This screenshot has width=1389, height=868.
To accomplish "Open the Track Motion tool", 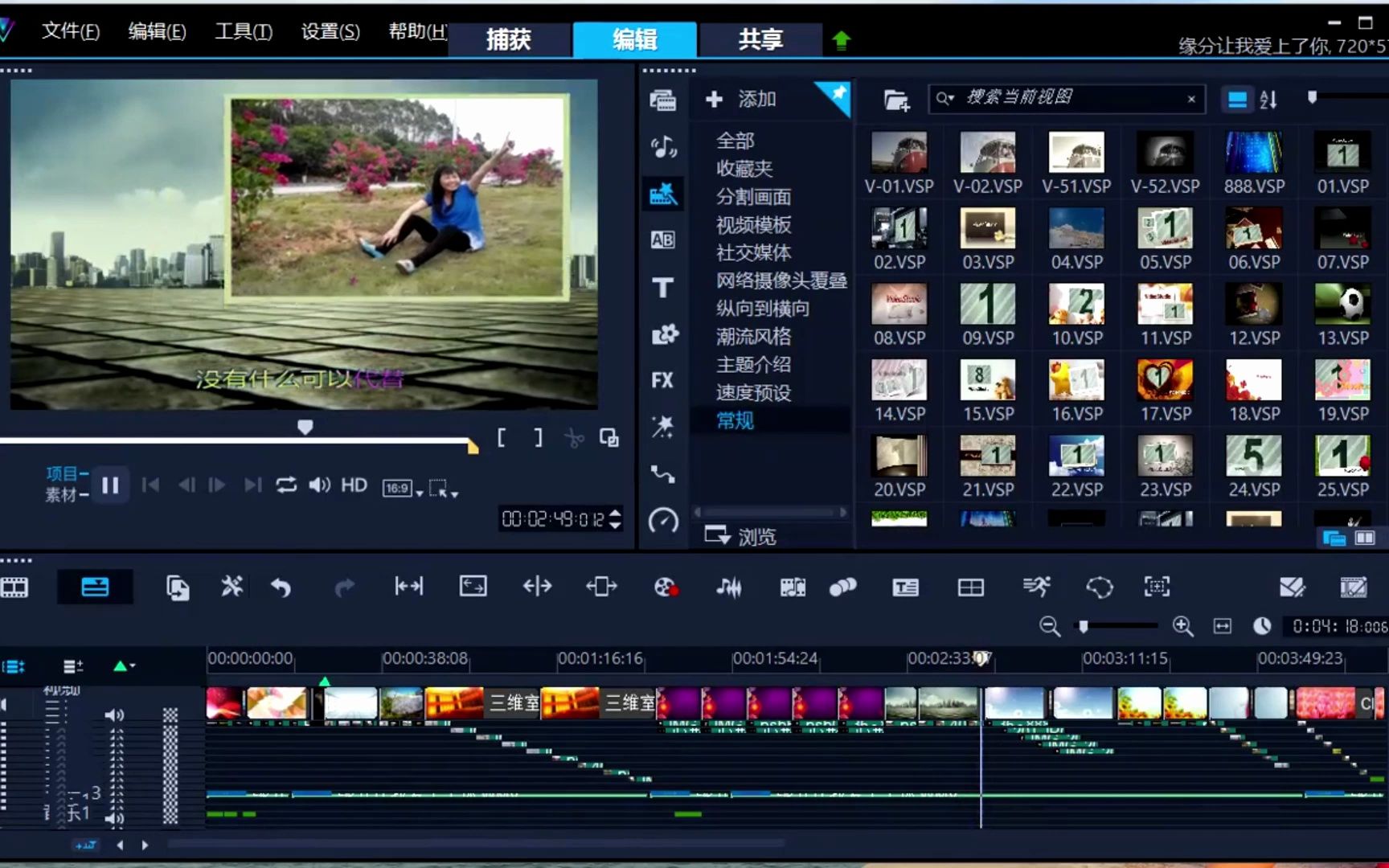I will pyautogui.click(x=1099, y=588).
